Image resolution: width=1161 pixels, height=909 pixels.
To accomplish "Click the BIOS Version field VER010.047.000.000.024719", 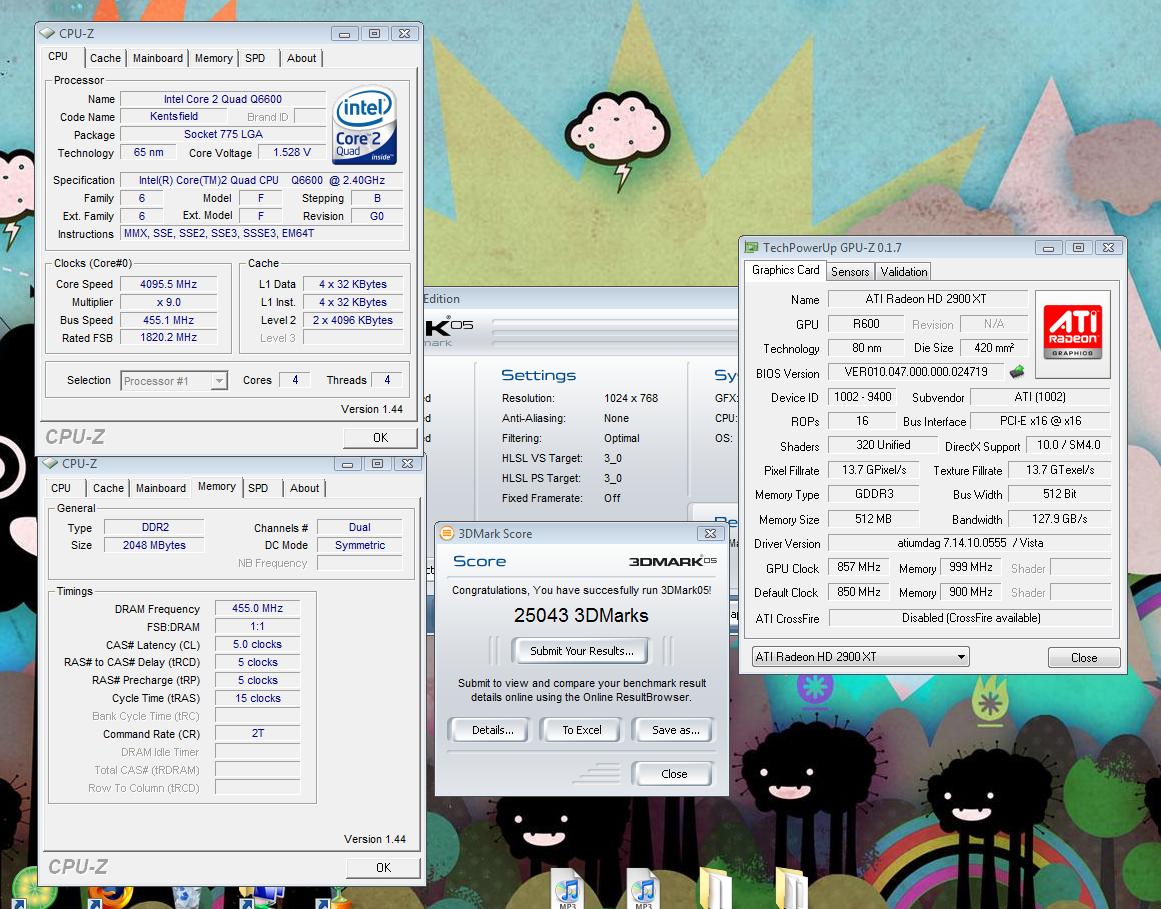I will click(916, 372).
